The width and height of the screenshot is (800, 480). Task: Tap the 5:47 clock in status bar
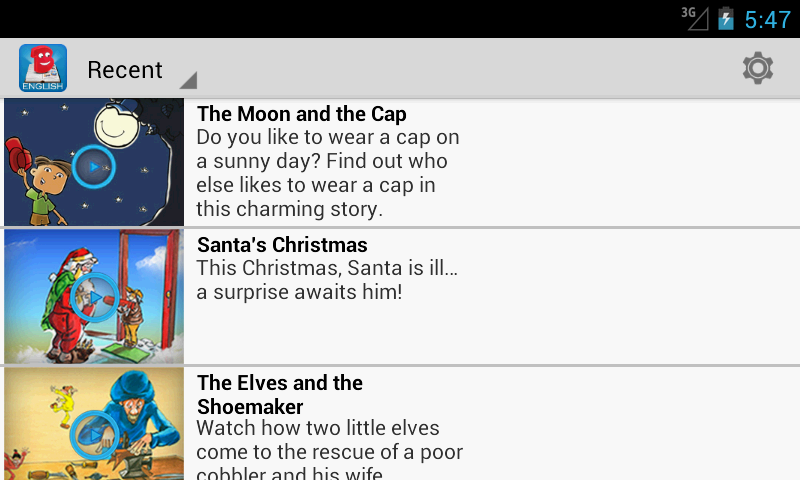tap(768, 20)
